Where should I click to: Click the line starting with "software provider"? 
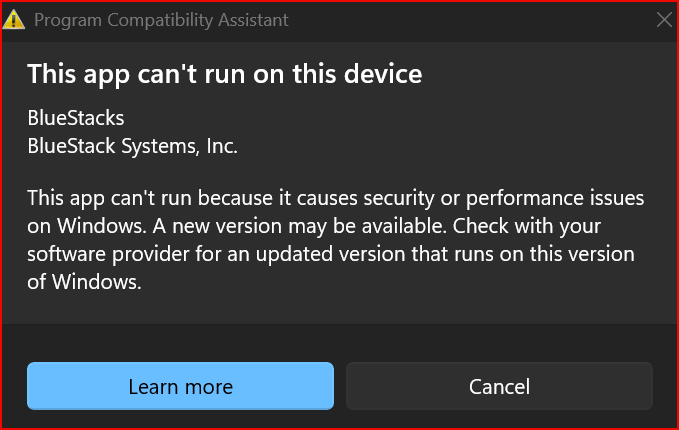pos(330,254)
